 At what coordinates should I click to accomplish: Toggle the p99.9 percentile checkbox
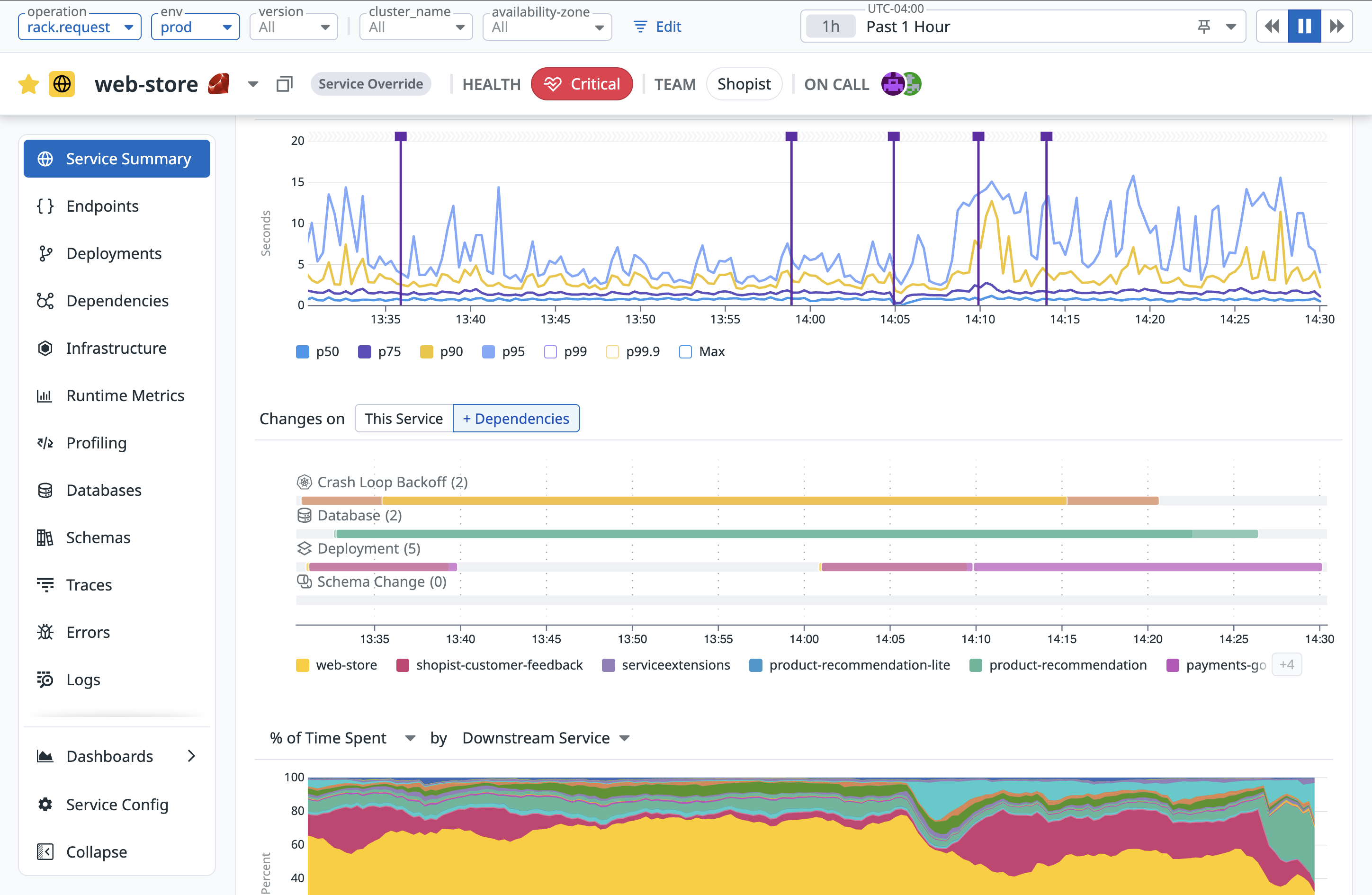coord(612,351)
